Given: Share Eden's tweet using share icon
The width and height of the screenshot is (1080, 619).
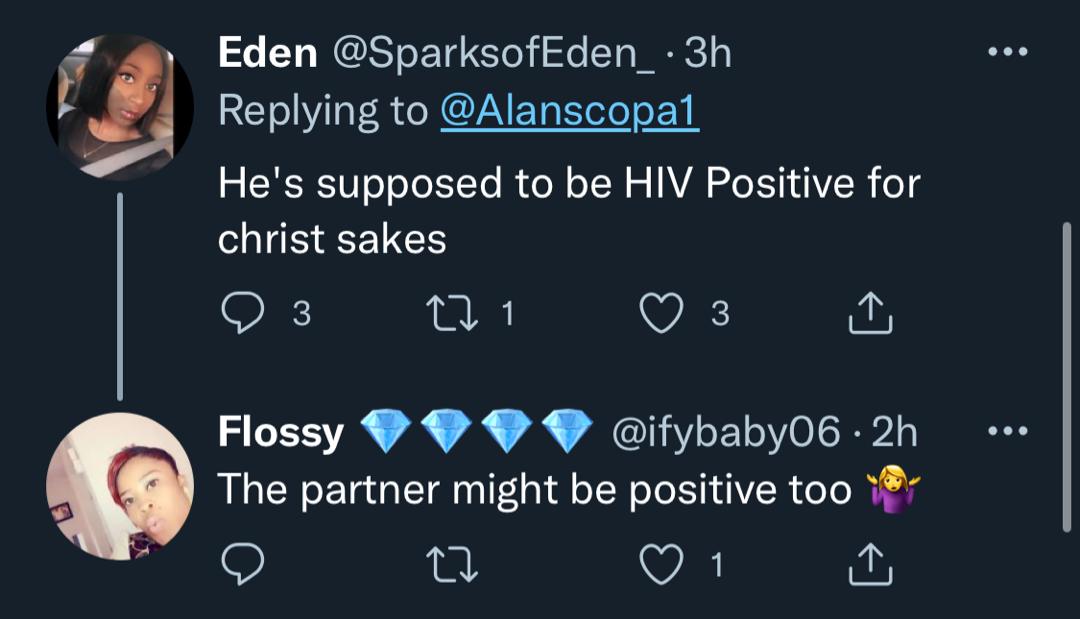Looking at the screenshot, I should click(870, 313).
